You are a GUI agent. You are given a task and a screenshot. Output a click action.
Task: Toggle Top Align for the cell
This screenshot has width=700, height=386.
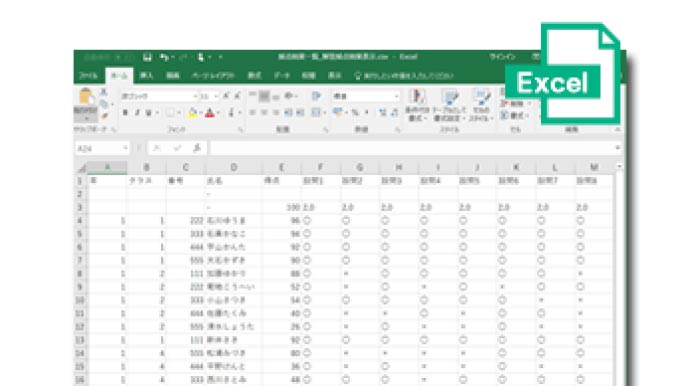tap(253, 95)
